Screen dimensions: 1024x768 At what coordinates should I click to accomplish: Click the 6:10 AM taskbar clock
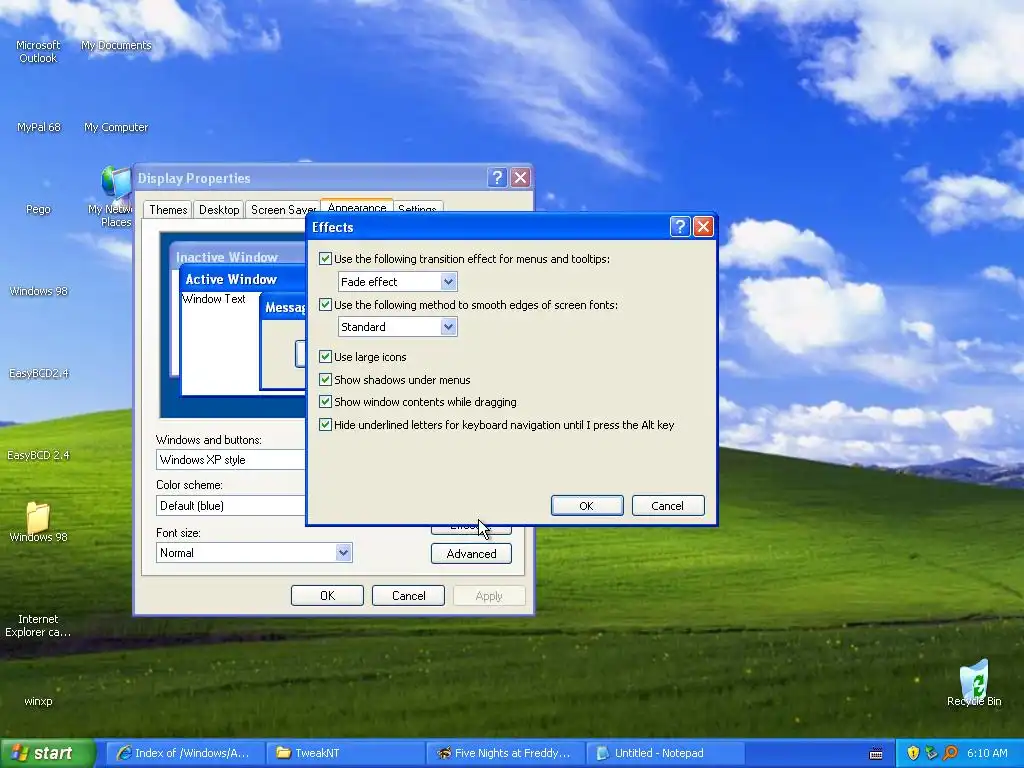987,753
